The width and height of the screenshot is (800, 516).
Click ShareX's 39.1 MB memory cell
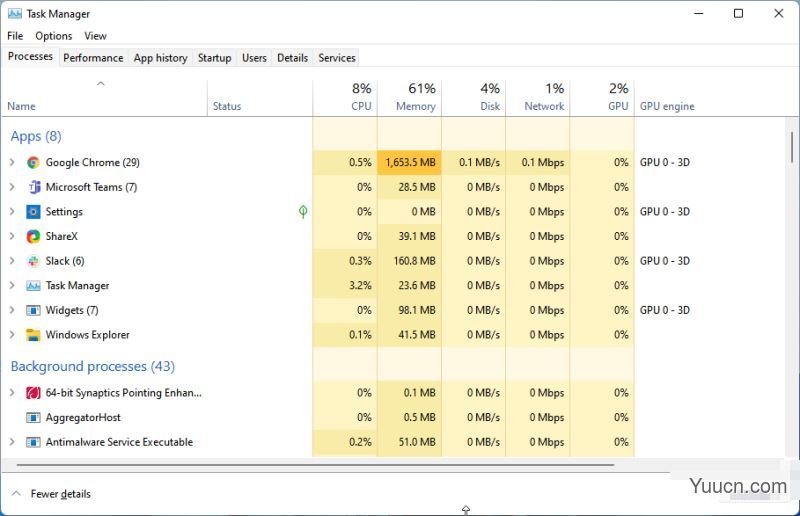(x=409, y=236)
